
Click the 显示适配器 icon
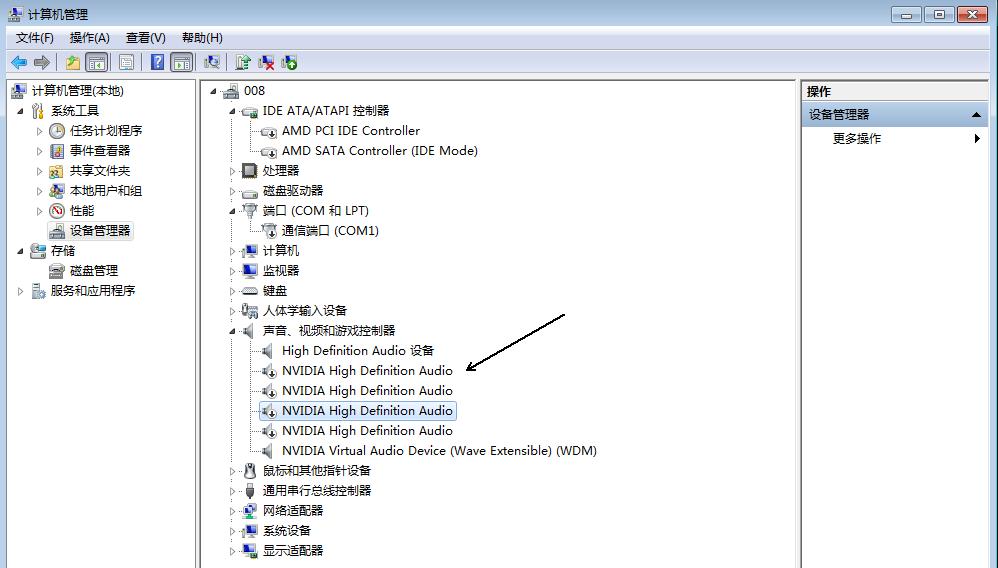[250, 550]
